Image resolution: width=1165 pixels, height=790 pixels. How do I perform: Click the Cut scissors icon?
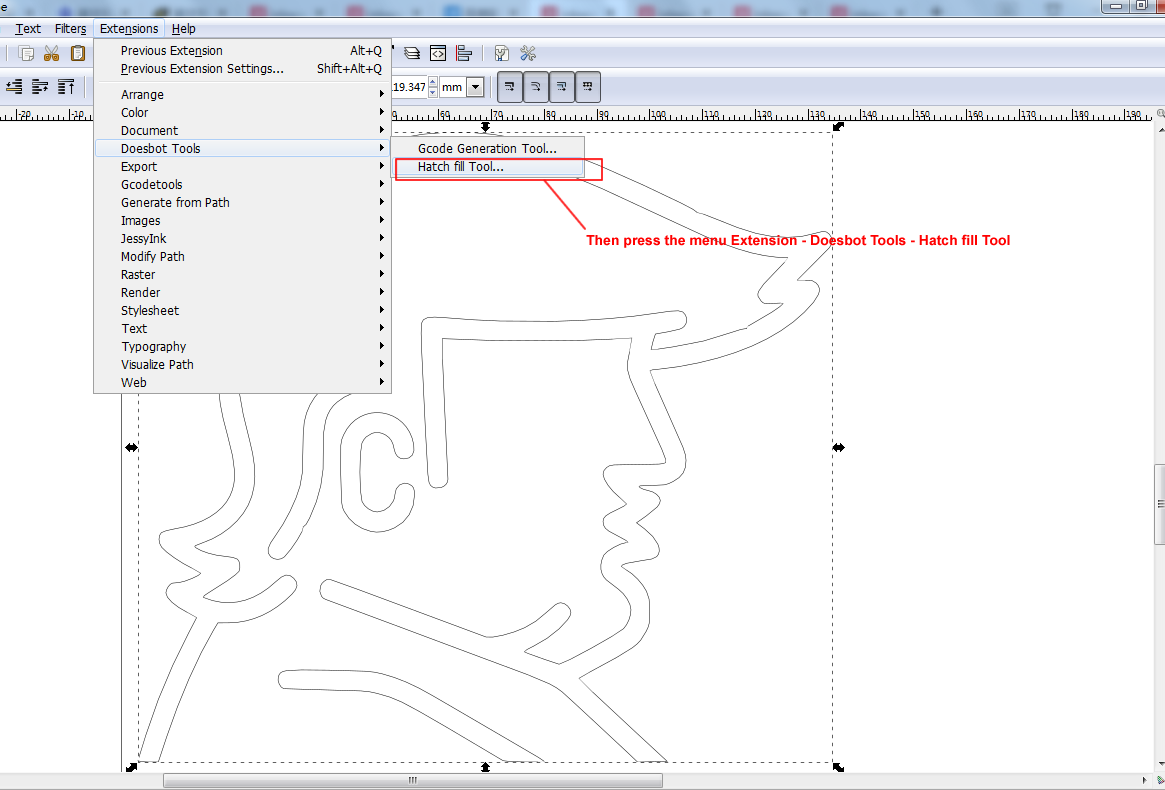pyautogui.click(x=51, y=53)
